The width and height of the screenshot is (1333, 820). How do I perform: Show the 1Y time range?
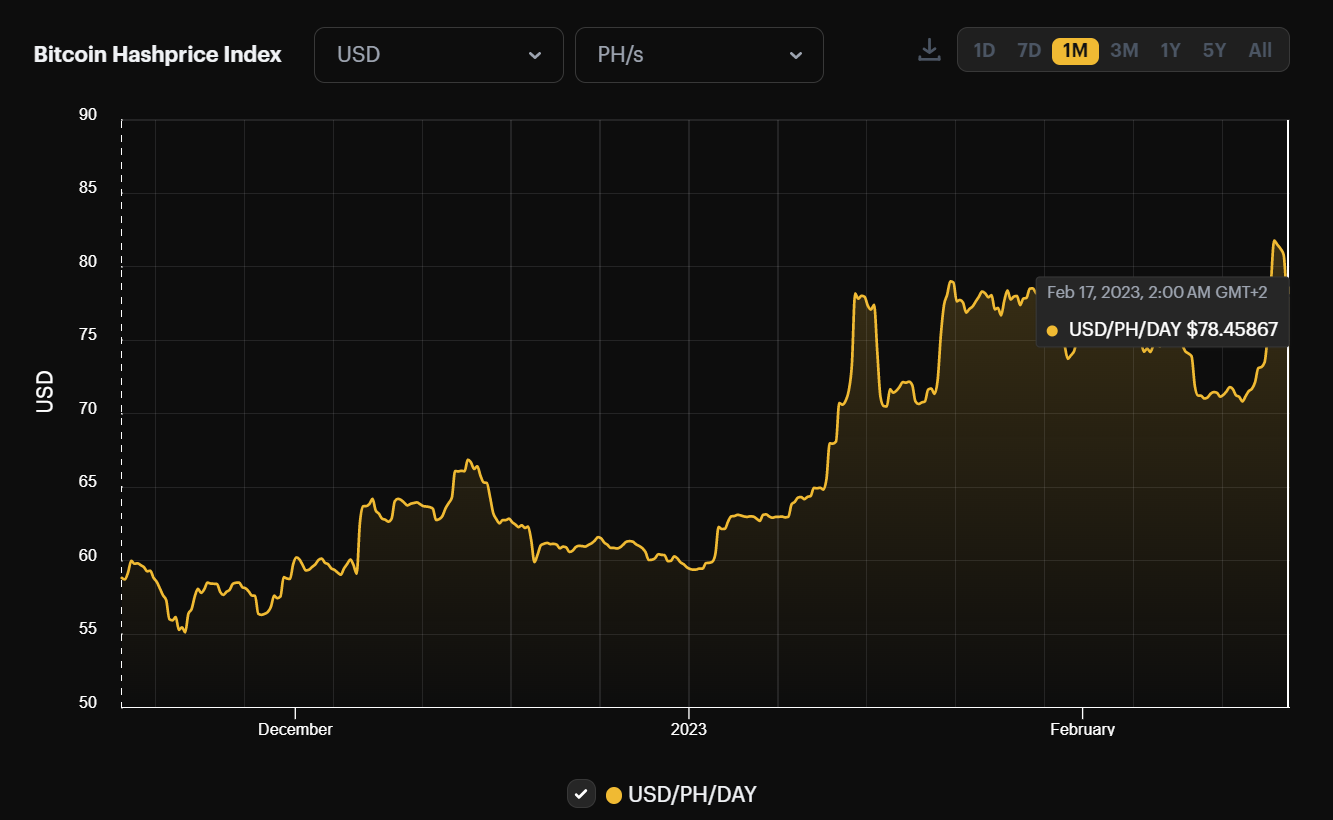(x=1170, y=50)
